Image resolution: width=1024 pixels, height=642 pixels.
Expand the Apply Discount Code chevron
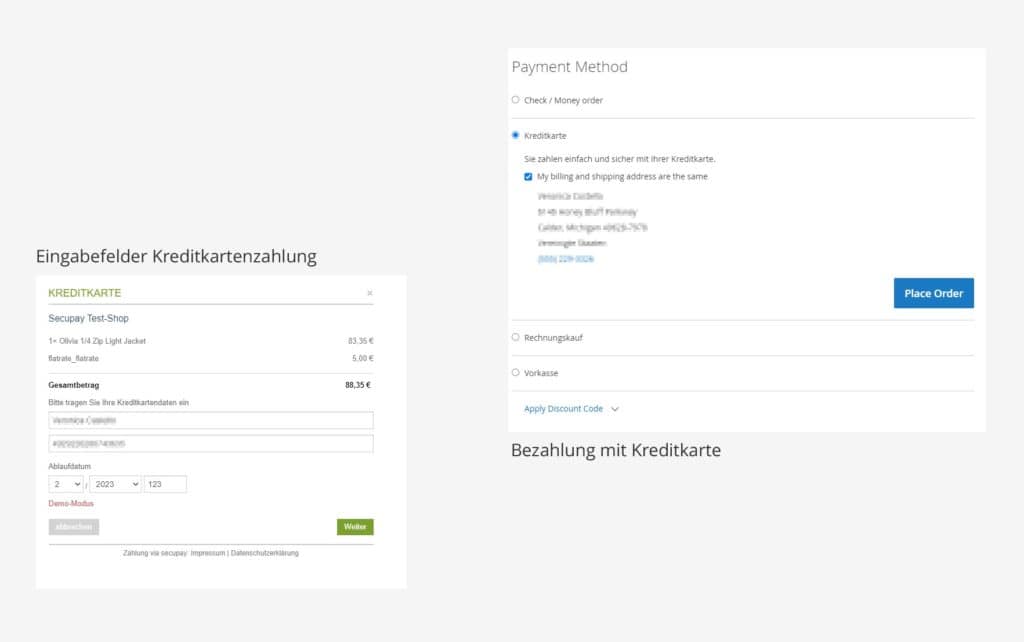click(615, 409)
